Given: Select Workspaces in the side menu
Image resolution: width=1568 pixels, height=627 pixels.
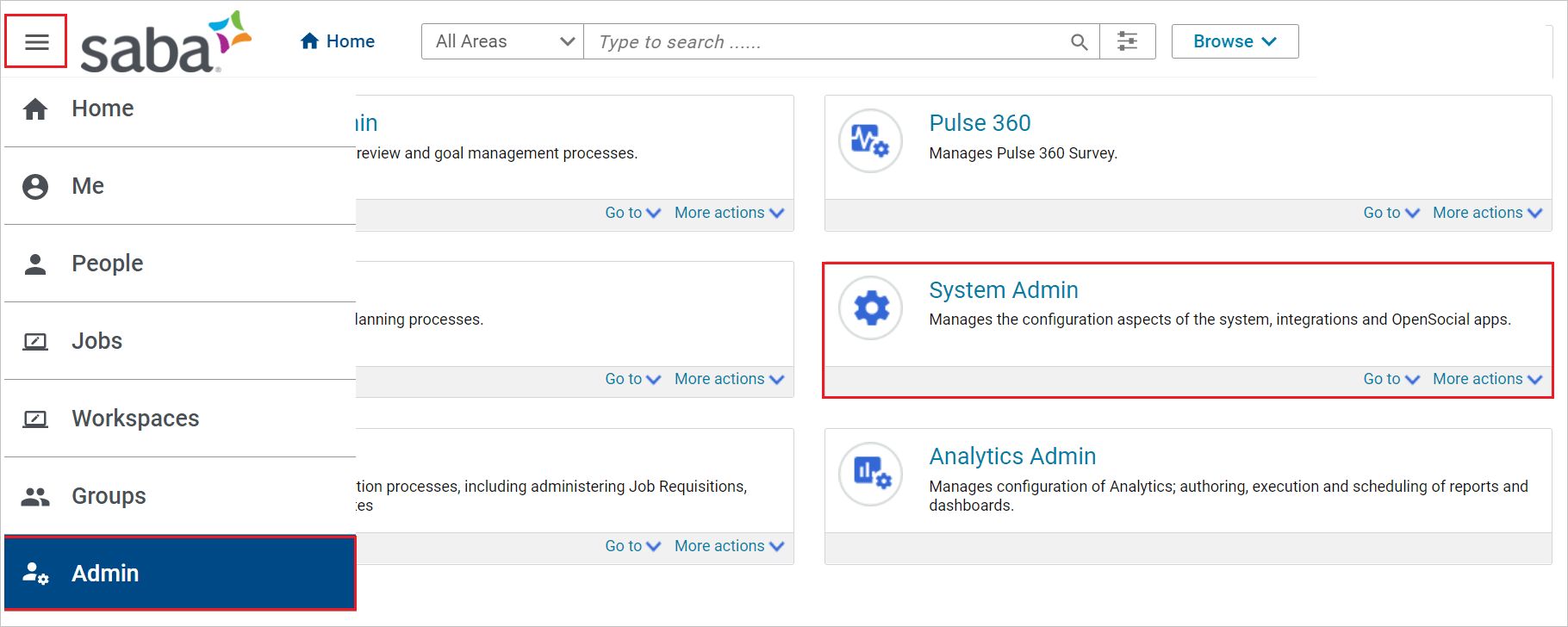Looking at the screenshot, I should 179,419.
